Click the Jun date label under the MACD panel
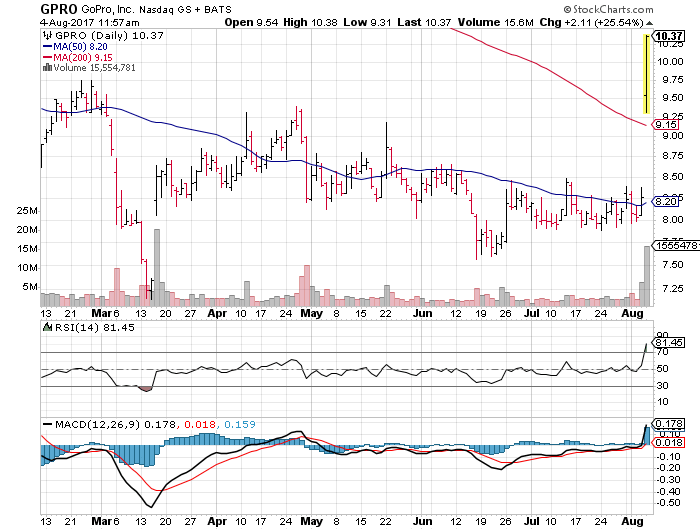Image resolution: width=700 pixels, height=530 pixels. pyautogui.click(x=422, y=521)
